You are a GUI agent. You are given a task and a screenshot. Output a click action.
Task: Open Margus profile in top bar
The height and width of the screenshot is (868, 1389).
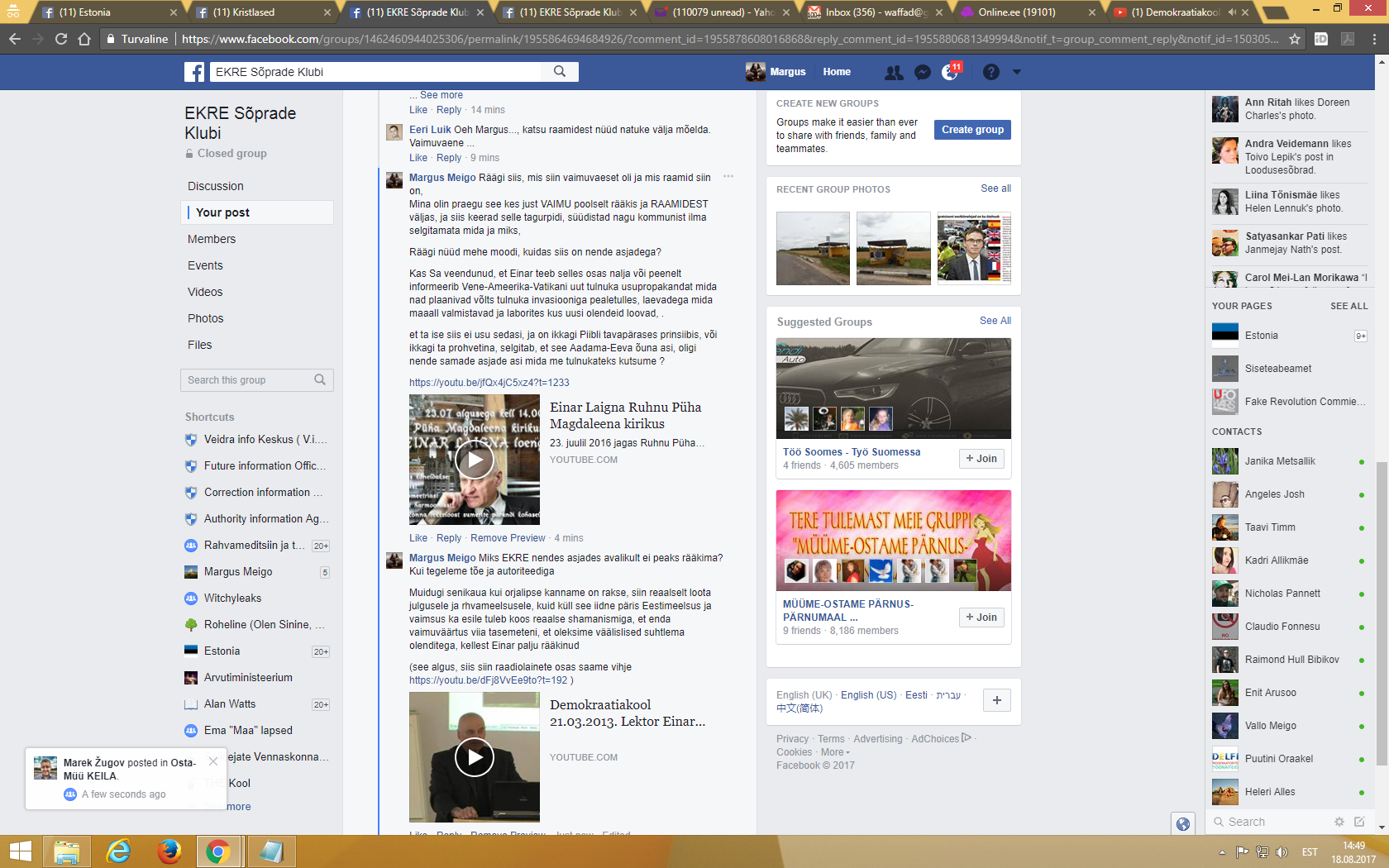(x=776, y=72)
